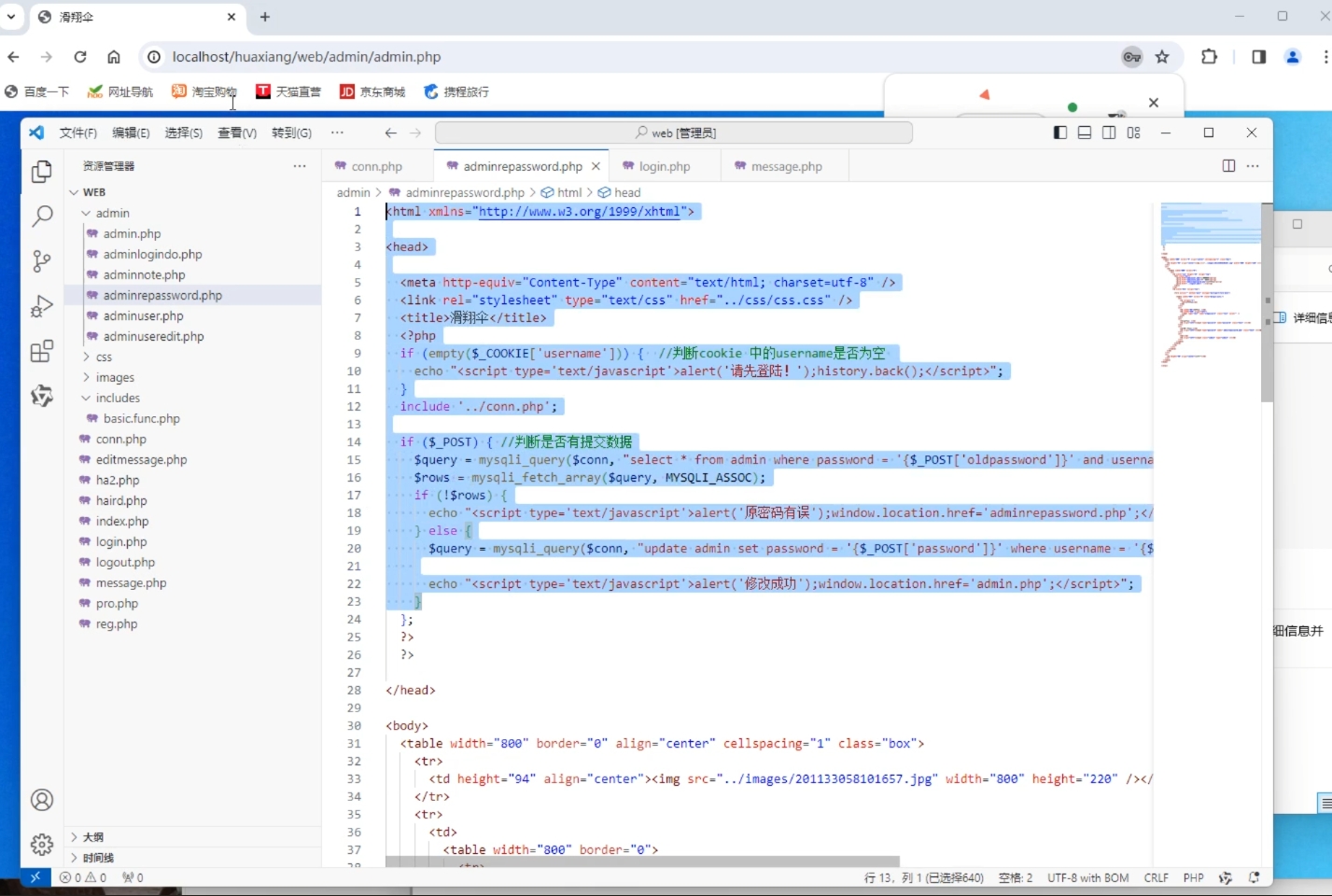Viewport: 1332px width, 896px height.
Task: Toggle bottom panel visibility
Action: click(1085, 133)
